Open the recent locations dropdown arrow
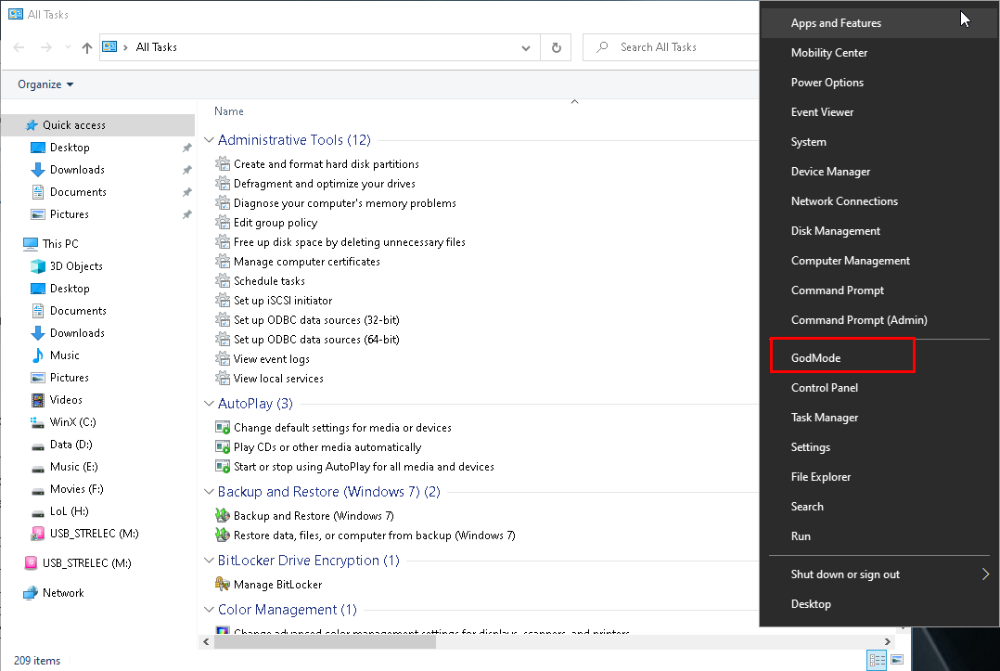Viewport: 1000px width, 671px height. tap(68, 47)
